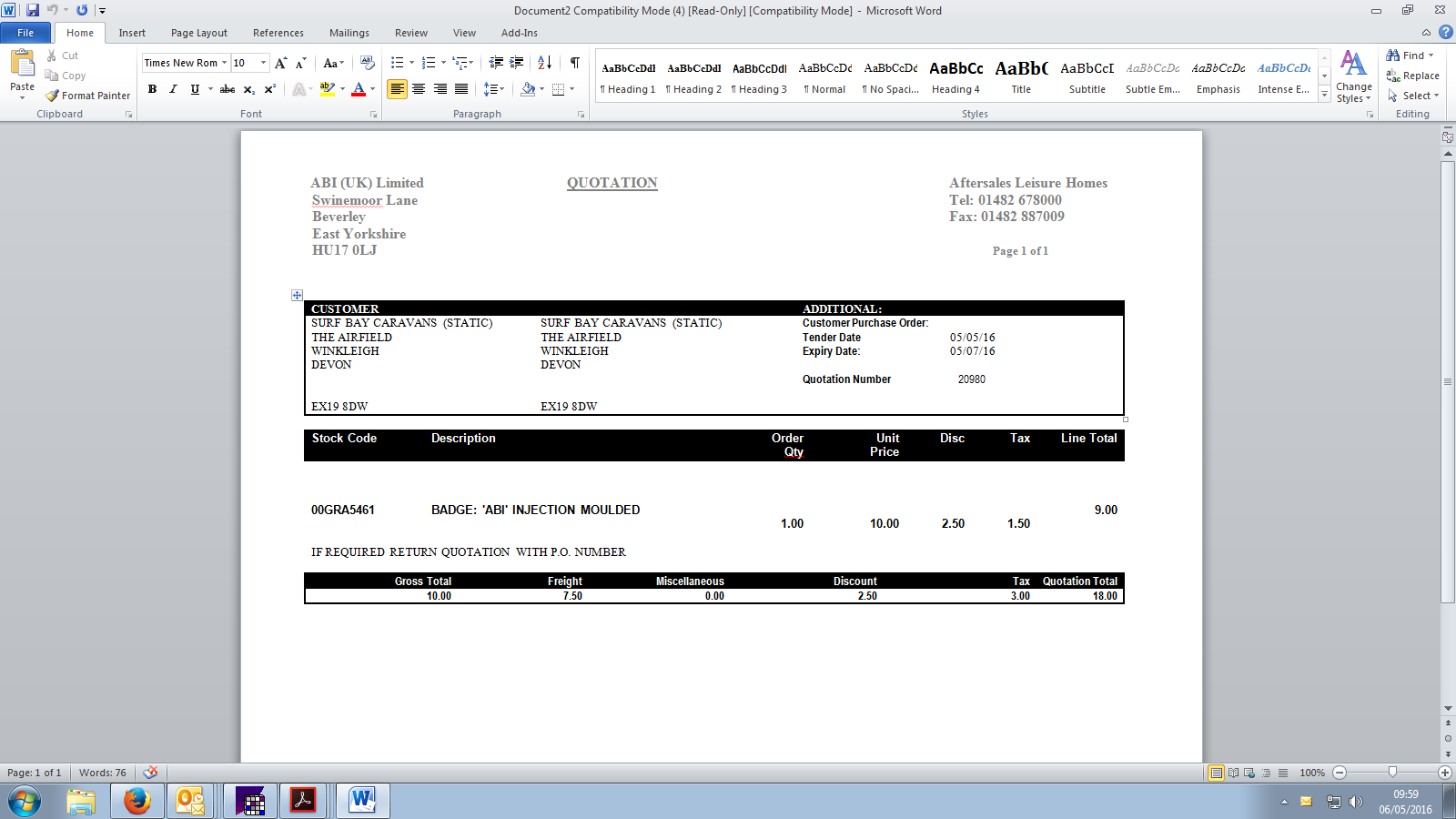Open Firefox from the taskbar

(x=137, y=801)
